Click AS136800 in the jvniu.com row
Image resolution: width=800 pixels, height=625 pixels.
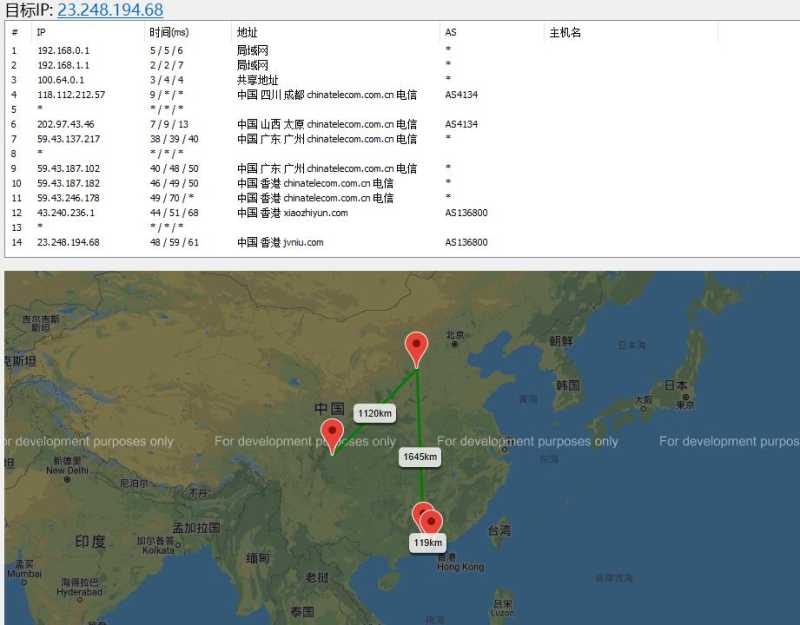tap(466, 242)
